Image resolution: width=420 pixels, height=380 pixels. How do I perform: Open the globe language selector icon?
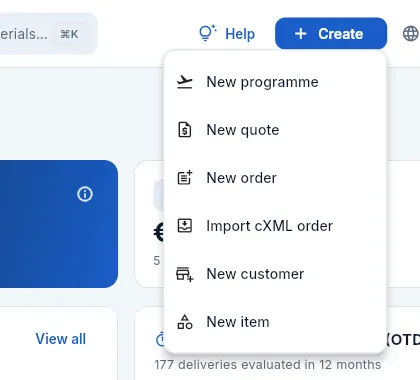pos(410,34)
